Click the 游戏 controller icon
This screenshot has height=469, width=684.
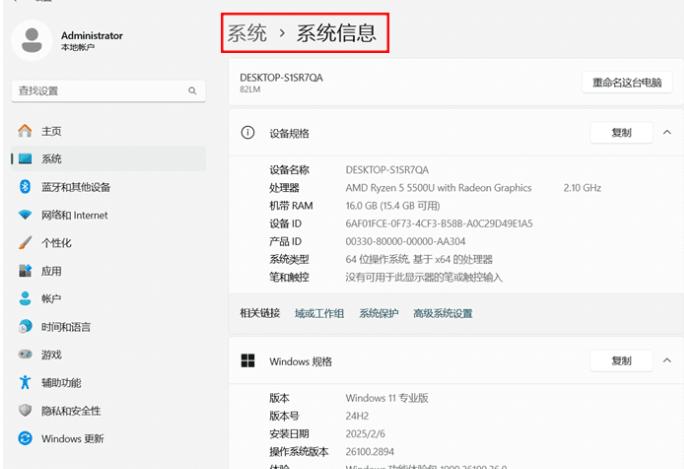click(25, 354)
